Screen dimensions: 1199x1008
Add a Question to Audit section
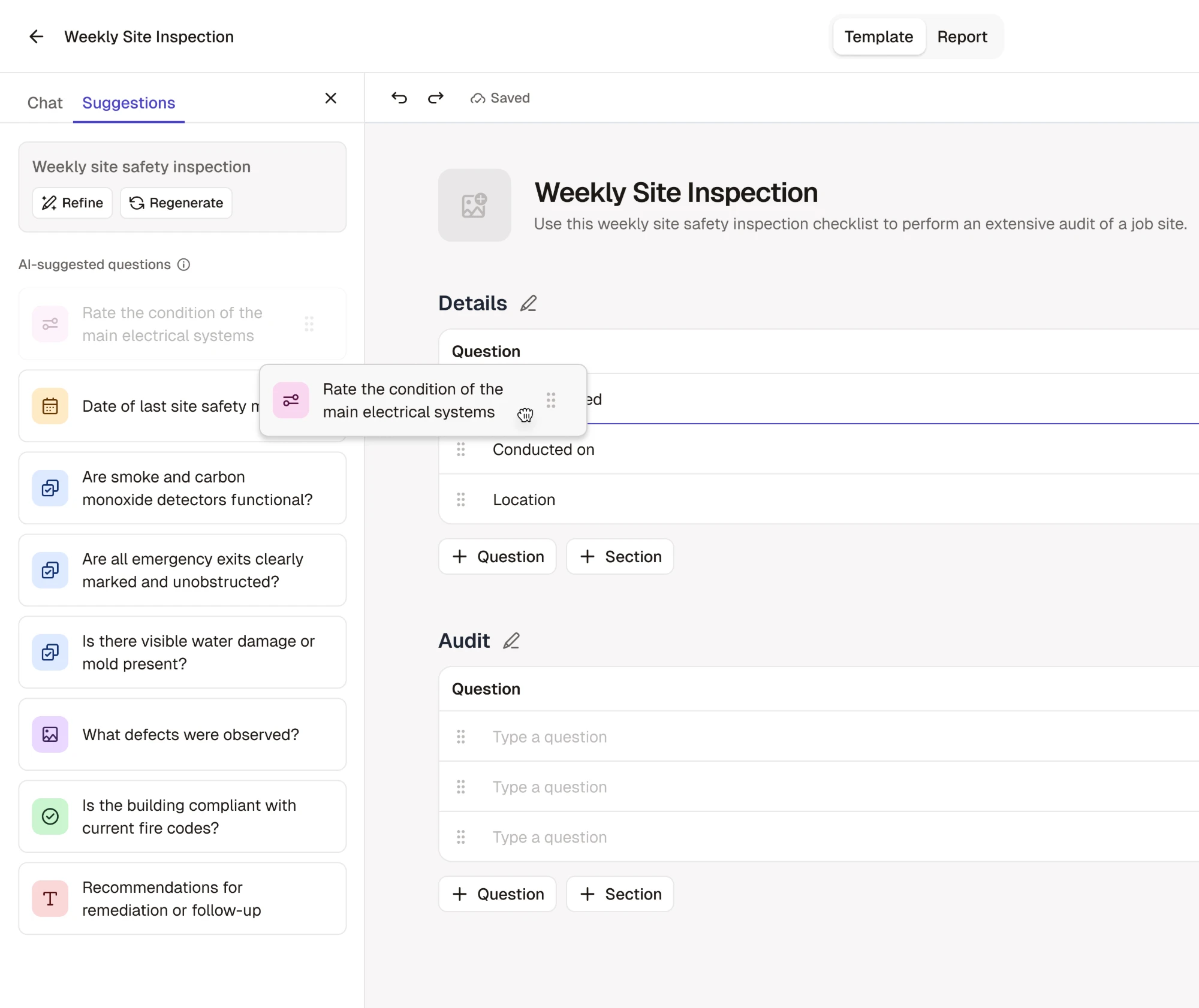click(498, 894)
